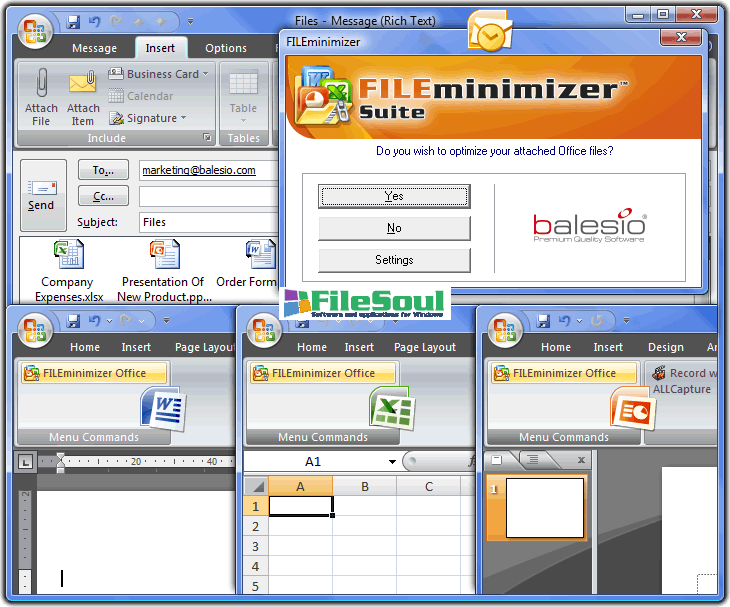Select slide 1 thumbnail in PowerPoint
730x607 pixels.
click(545, 507)
